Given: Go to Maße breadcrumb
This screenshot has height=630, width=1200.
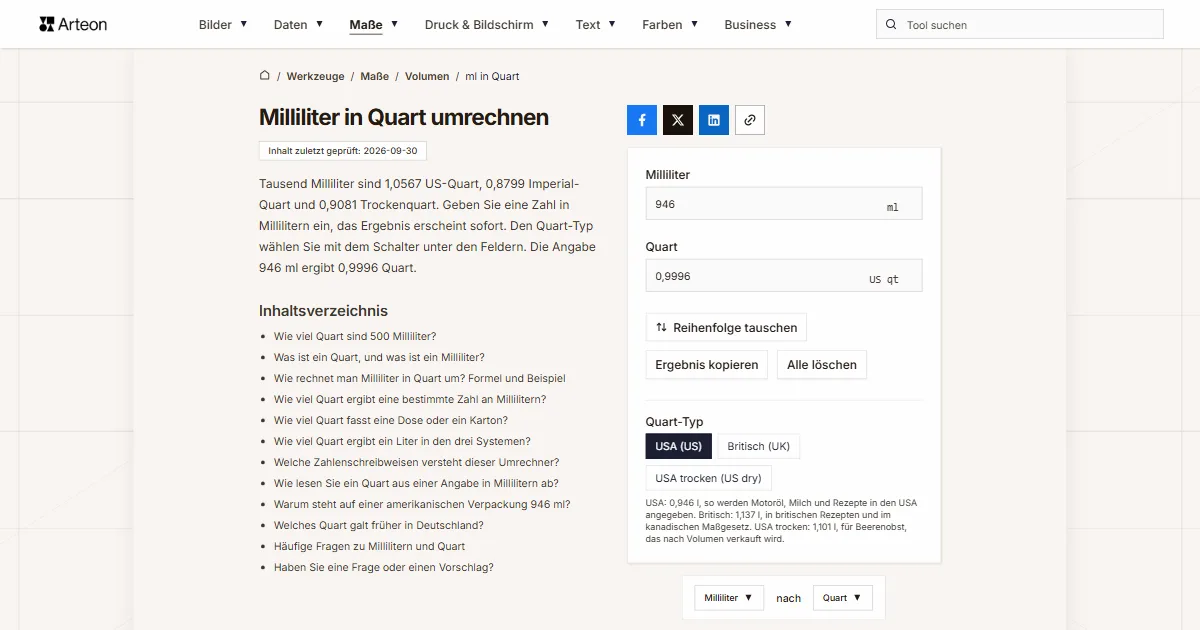Looking at the screenshot, I should [x=374, y=76].
